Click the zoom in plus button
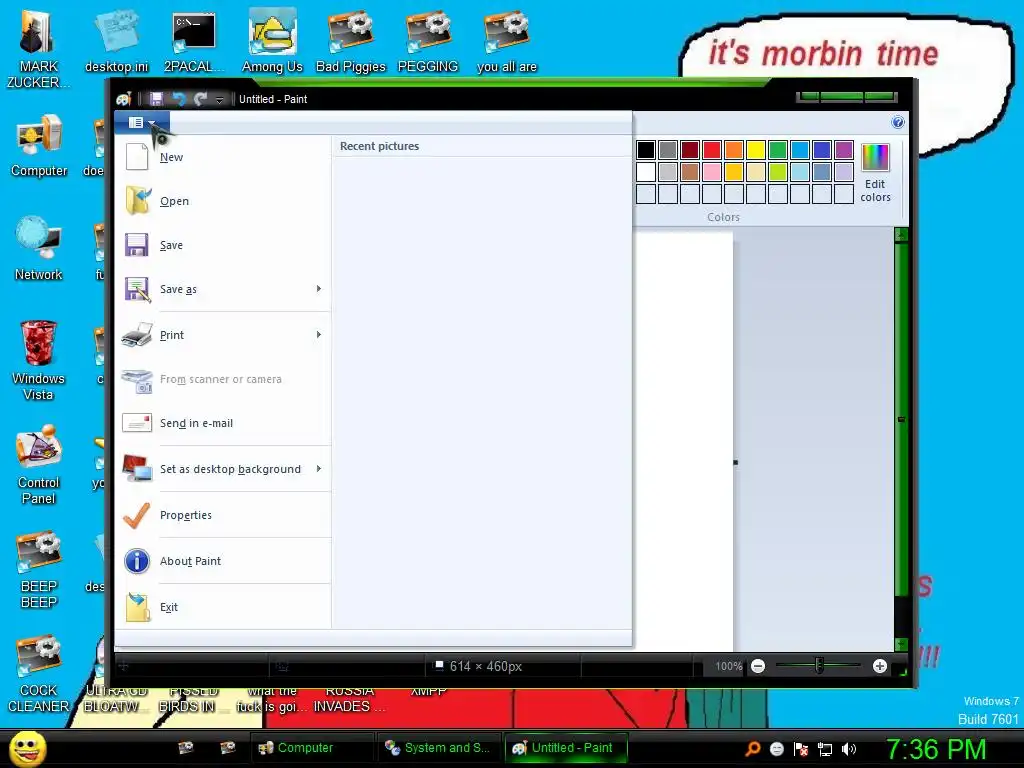Image resolution: width=1024 pixels, height=768 pixels. tap(880, 666)
